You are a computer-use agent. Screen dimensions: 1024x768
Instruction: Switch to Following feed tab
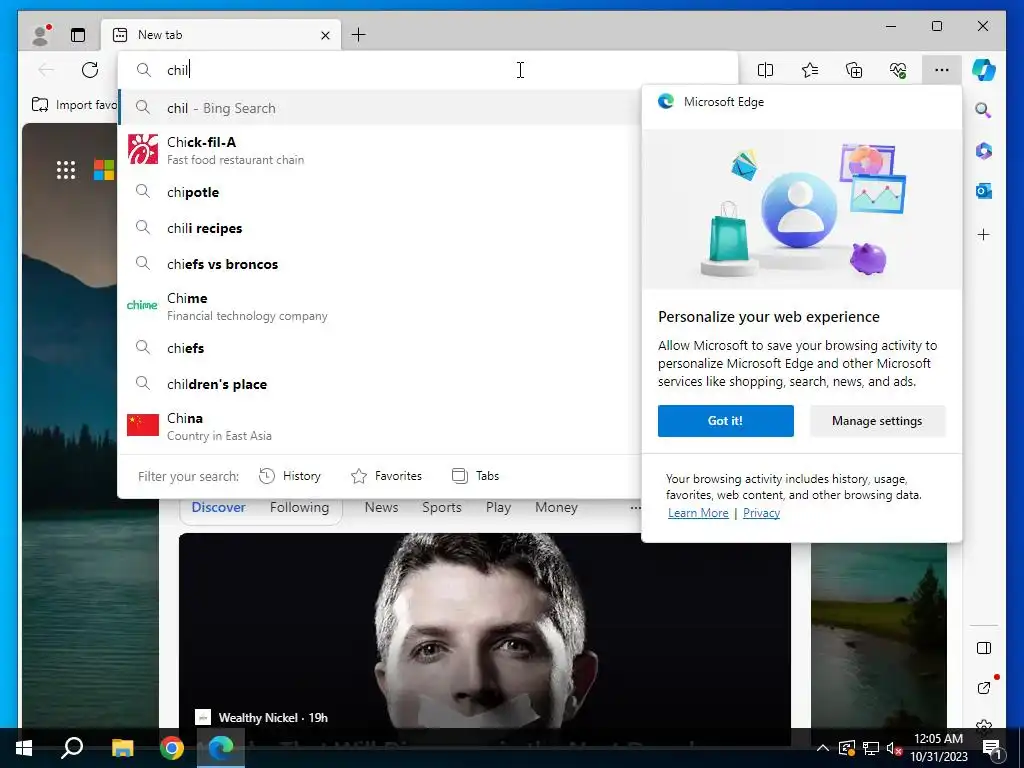(300, 507)
